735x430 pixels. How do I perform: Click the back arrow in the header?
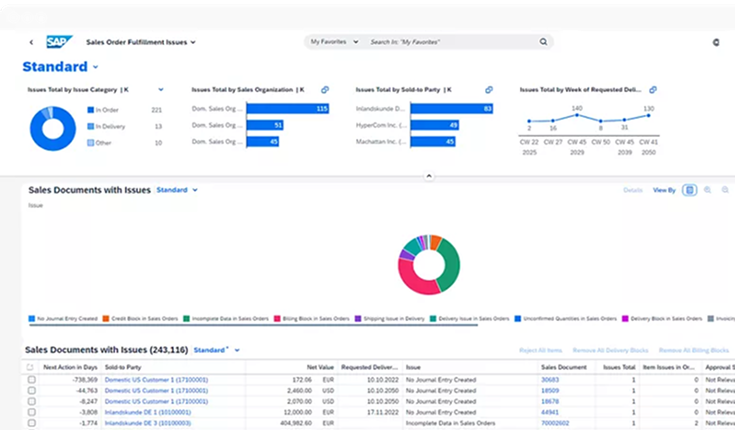coord(31,42)
